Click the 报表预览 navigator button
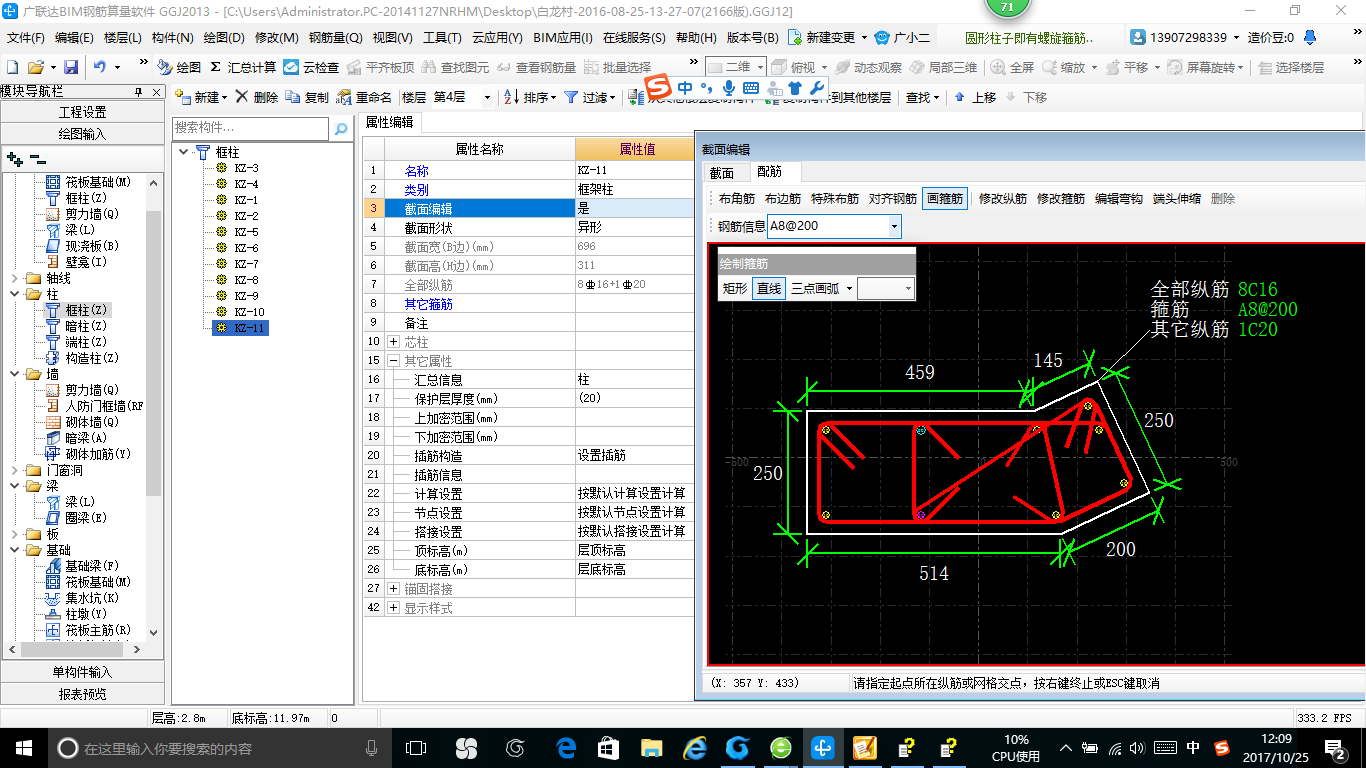 click(82, 694)
